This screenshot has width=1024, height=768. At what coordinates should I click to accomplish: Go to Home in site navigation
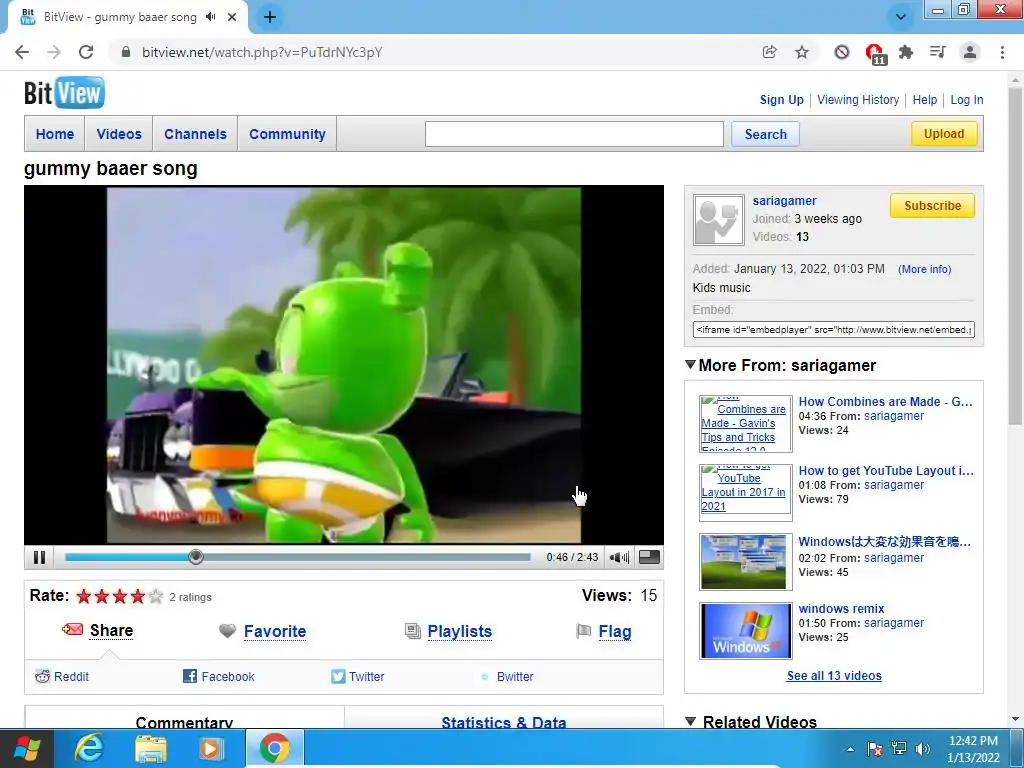click(55, 134)
